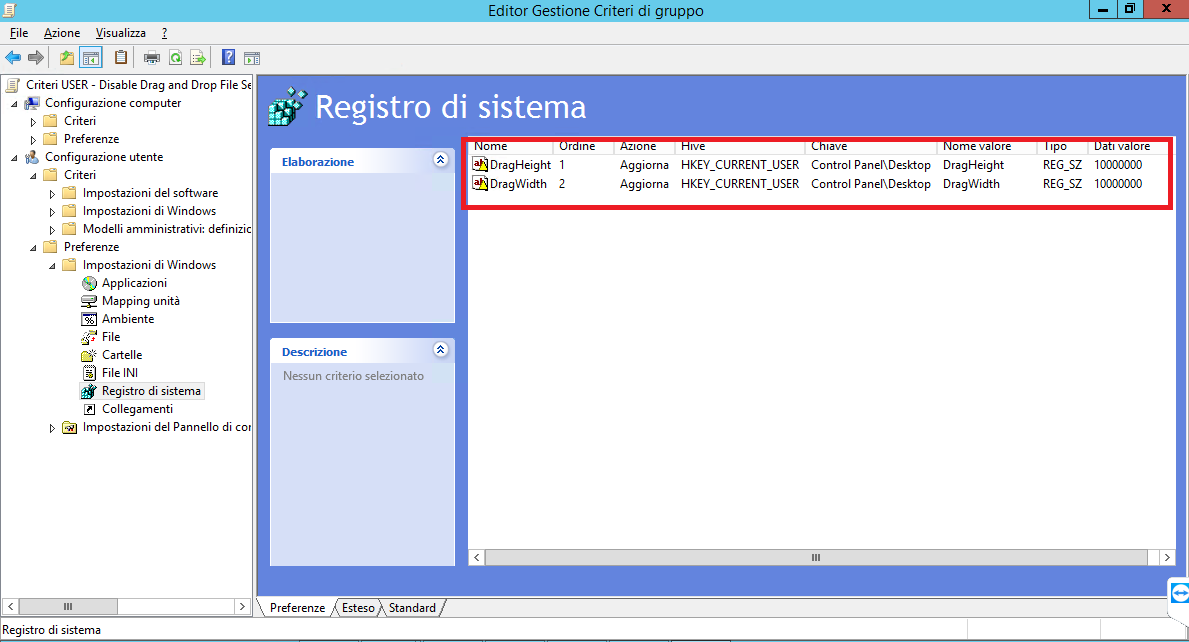The image size is (1189, 642).
Task: Click list horizontal scrollbar left arrow
Action: coord(477,557)
